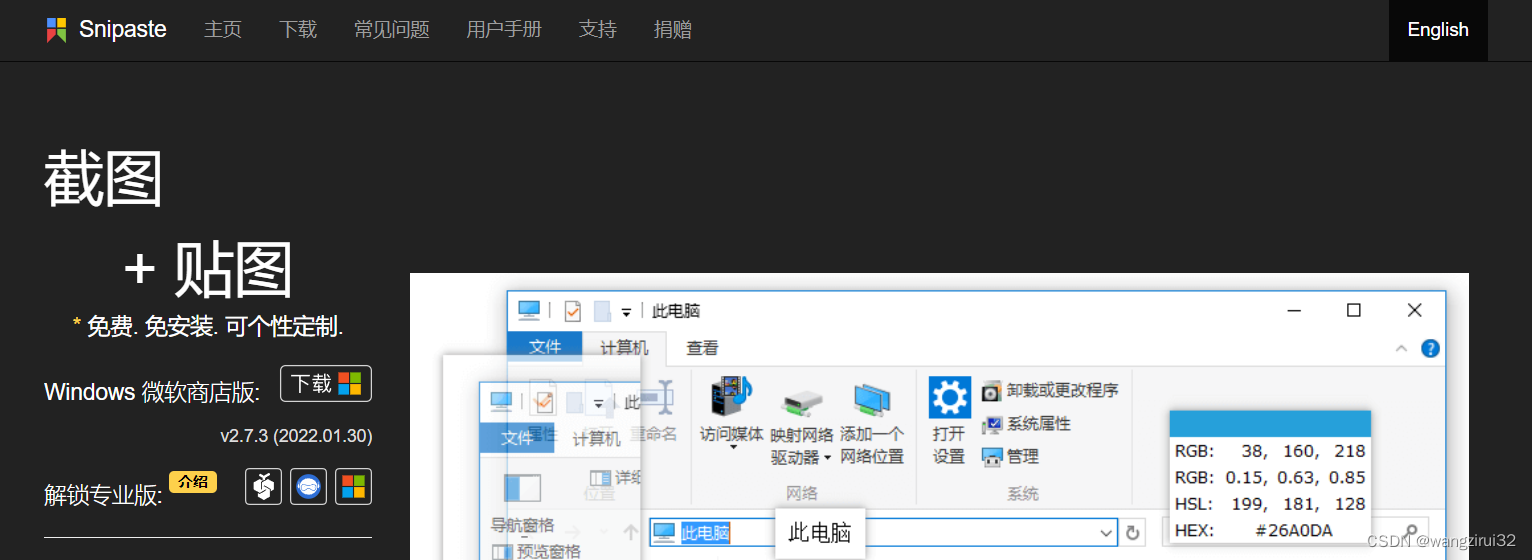The height and width of the screenshot is (560, 1532).
Task: Open the address bar history dropdown
Action: click(1106, 532)
